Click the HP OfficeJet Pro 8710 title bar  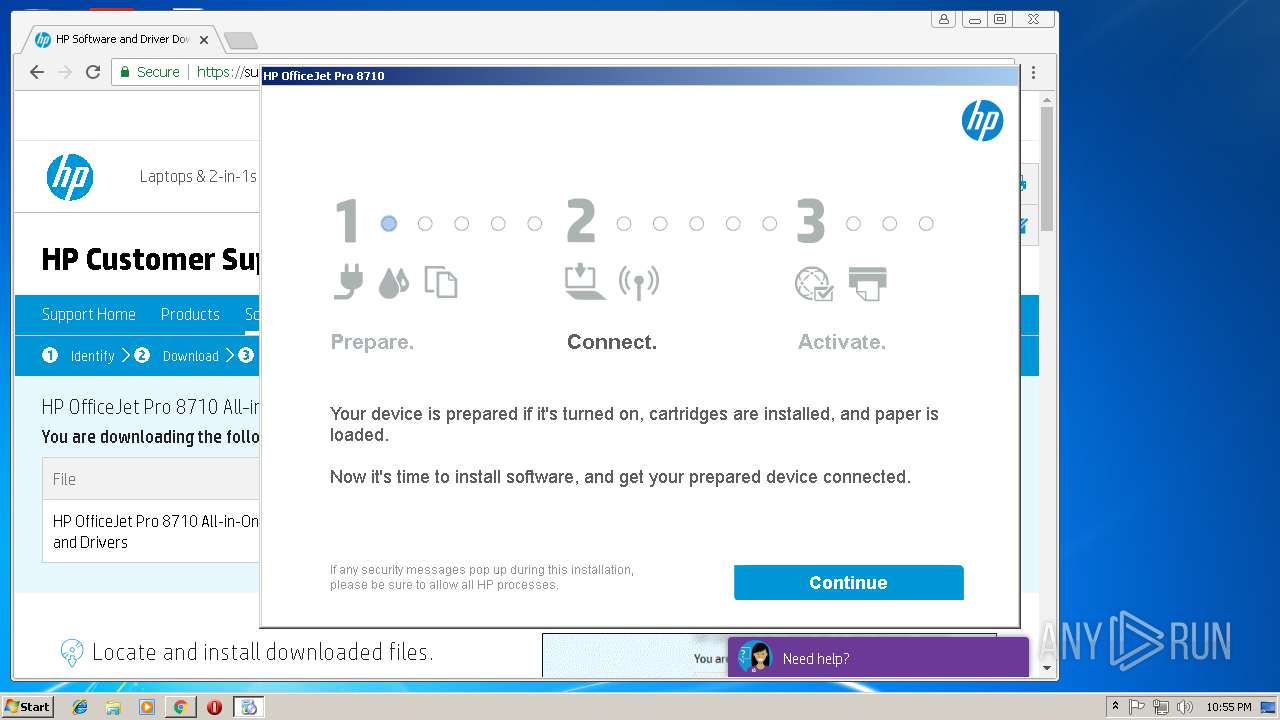[639, 76]
